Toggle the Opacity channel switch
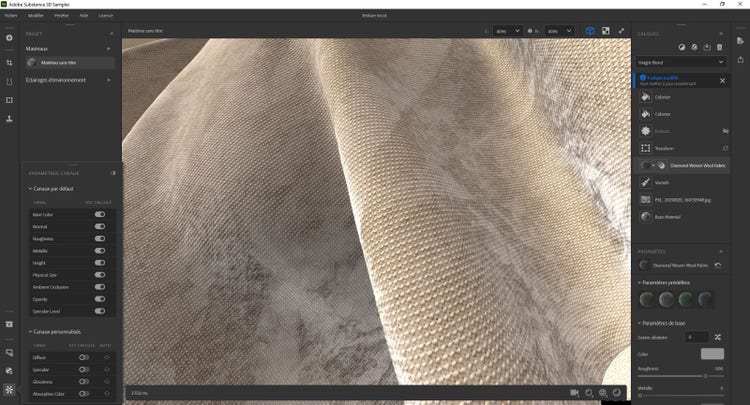750x405 pixels. pos(99,299)
